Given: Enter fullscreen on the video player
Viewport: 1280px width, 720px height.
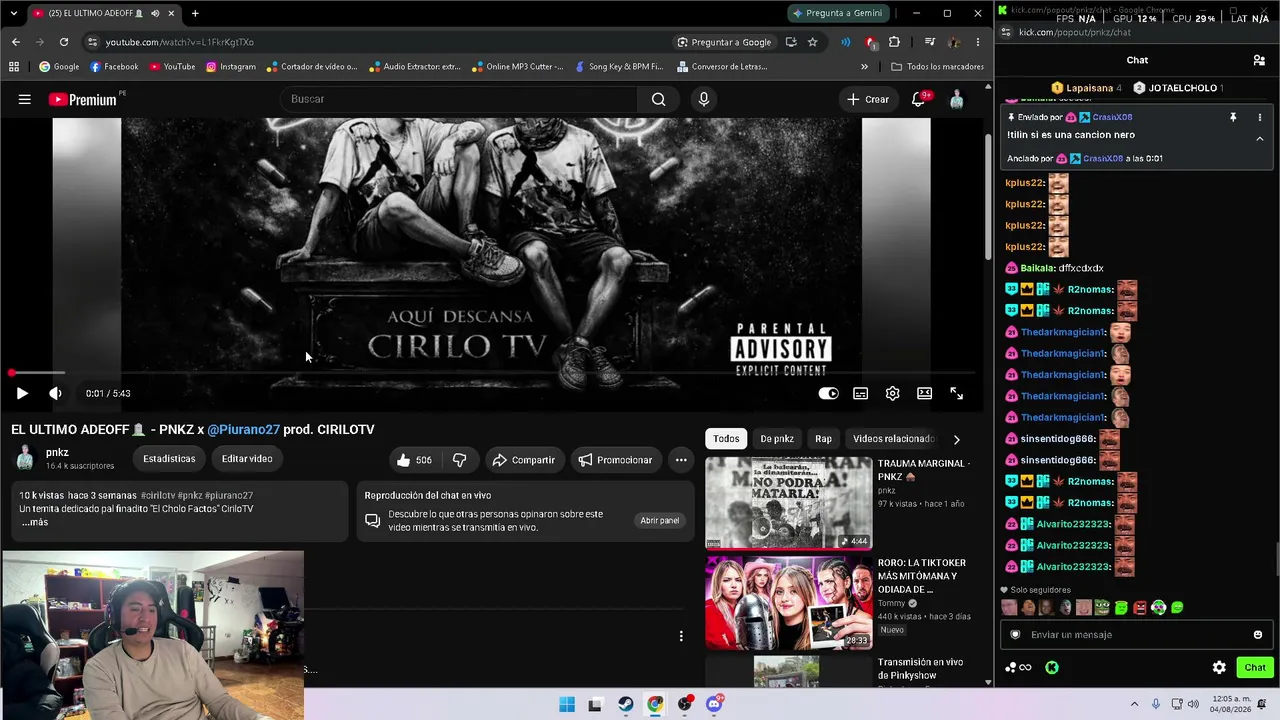Looking at the screenshot, I should (957, 394).
